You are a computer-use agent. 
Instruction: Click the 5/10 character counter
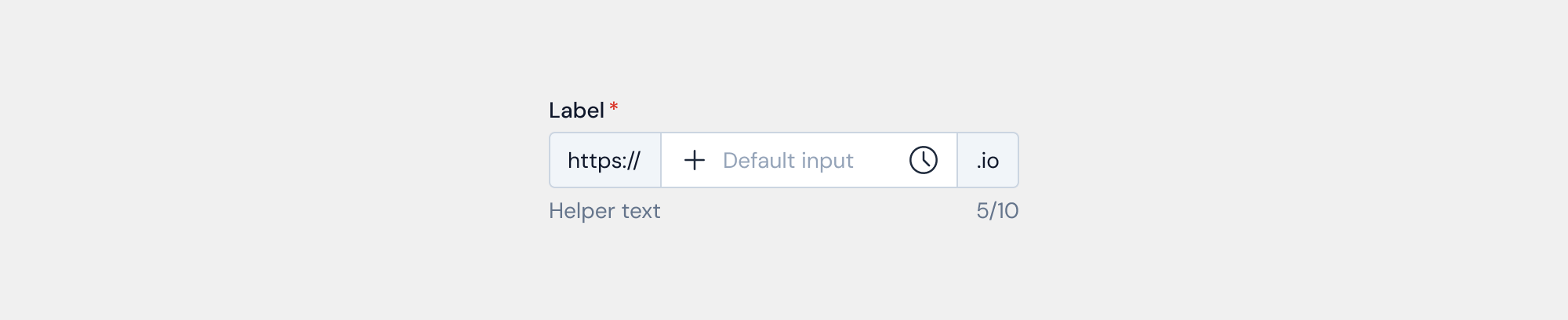pyautogui.click(x=997, y=211)
